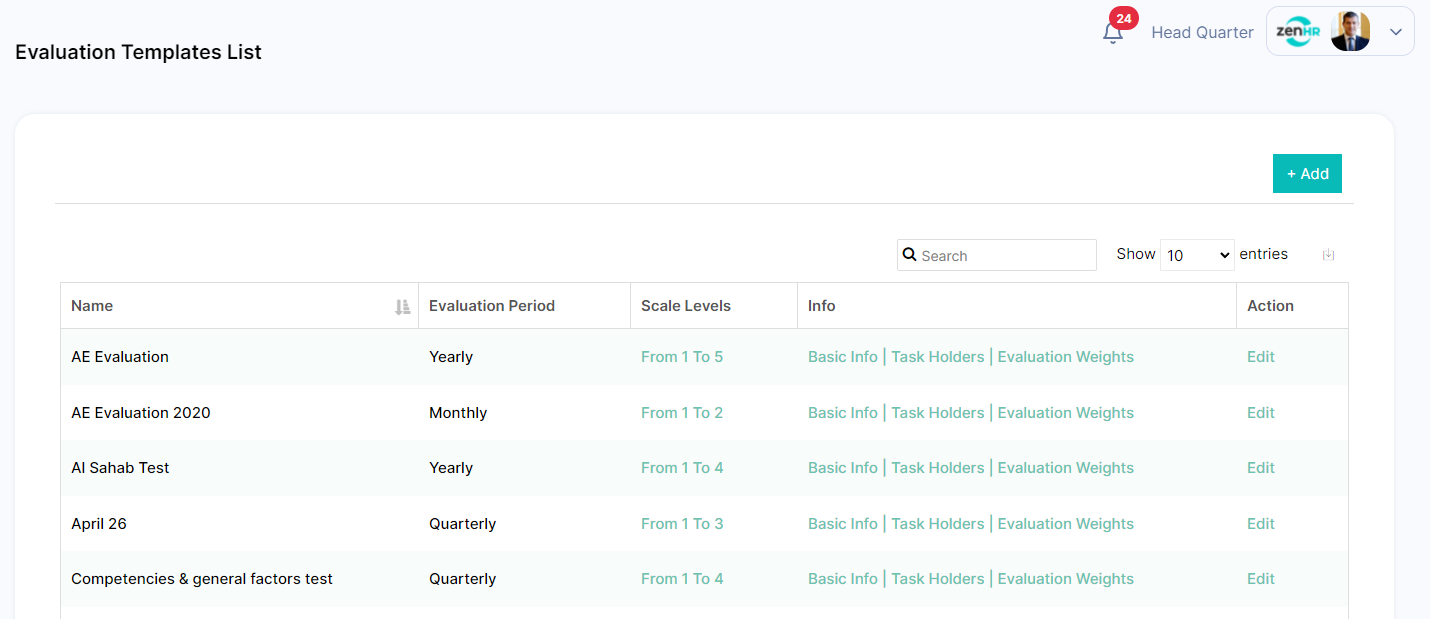Click the user profile photo

[1350, 32]
